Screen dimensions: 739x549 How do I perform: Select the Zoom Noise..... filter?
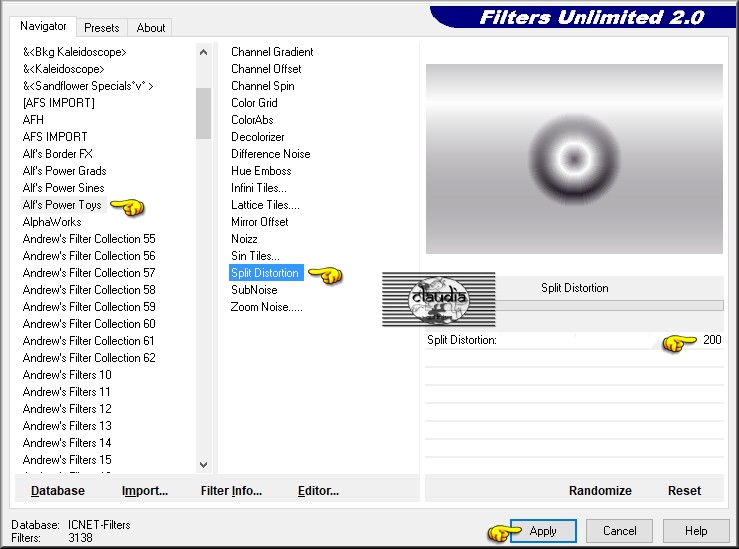click(x=266, y=307)
